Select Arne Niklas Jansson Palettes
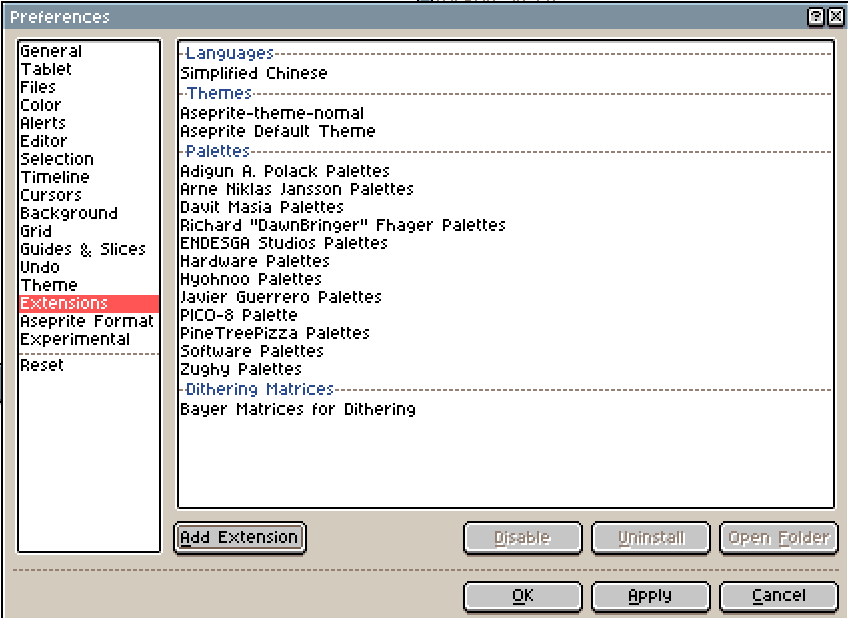This screenshot has width=848, height=618. coord(506,189)
